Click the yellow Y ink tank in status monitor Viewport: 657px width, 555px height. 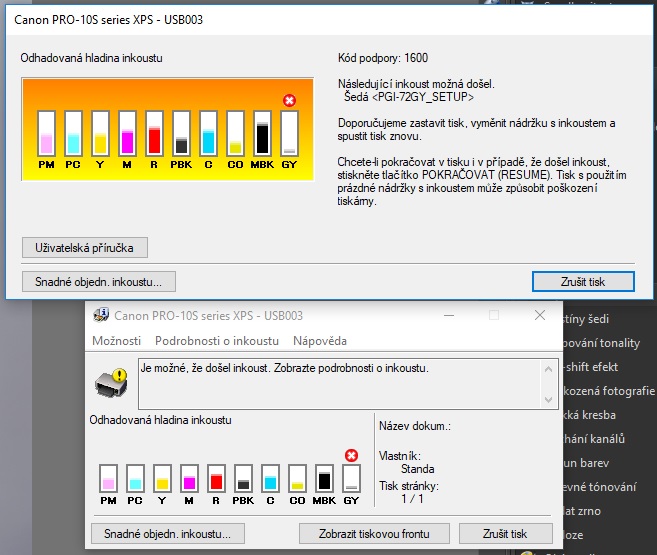click(162, 478)
